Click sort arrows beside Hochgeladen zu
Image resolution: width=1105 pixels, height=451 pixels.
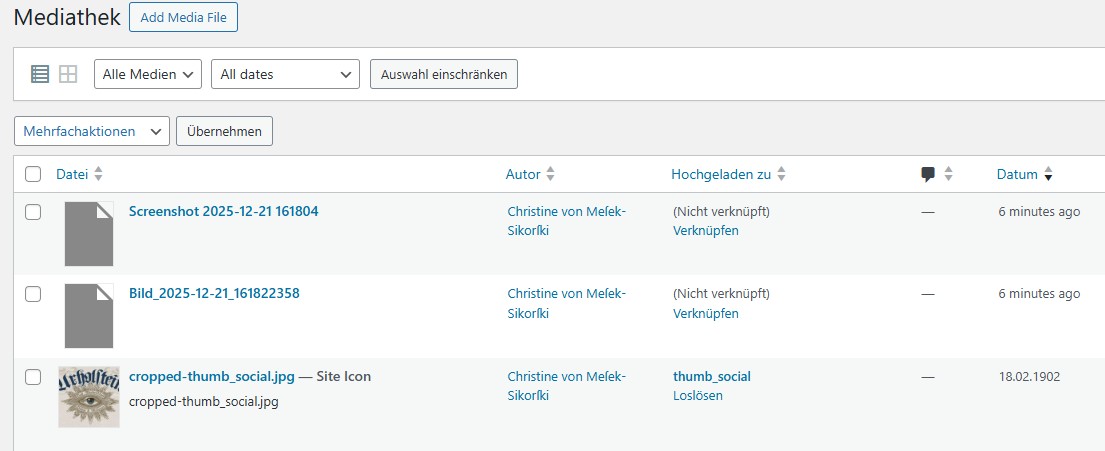[782, 174]
